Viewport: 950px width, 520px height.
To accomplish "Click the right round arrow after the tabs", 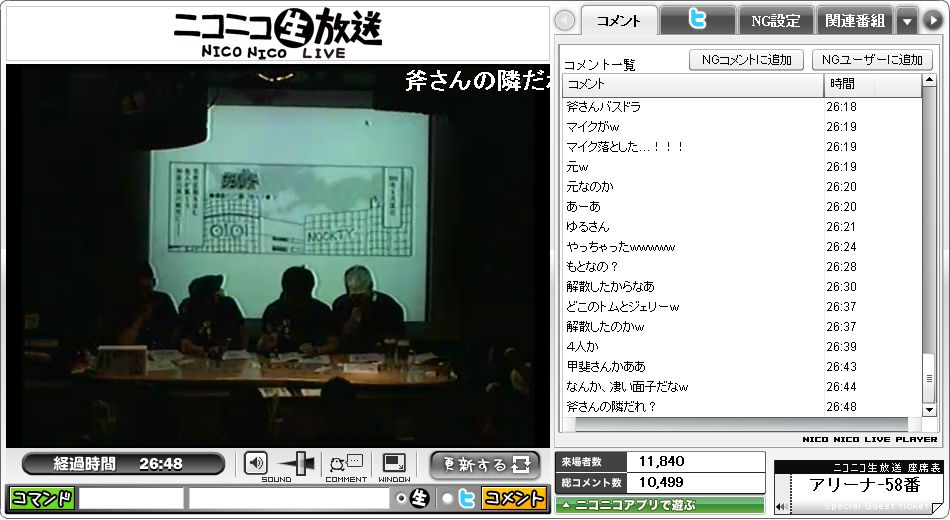I will 932,21.
